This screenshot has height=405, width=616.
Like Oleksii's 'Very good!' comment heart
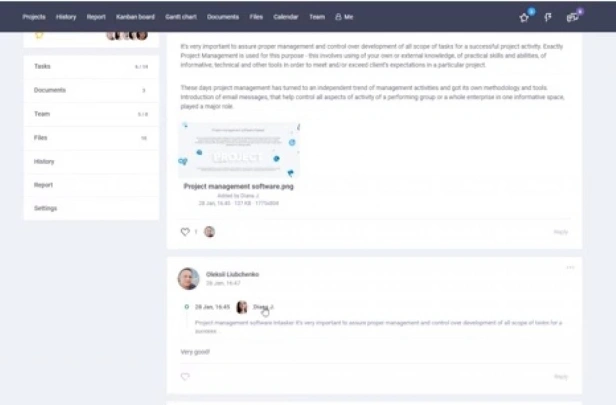tap(185, 376)
